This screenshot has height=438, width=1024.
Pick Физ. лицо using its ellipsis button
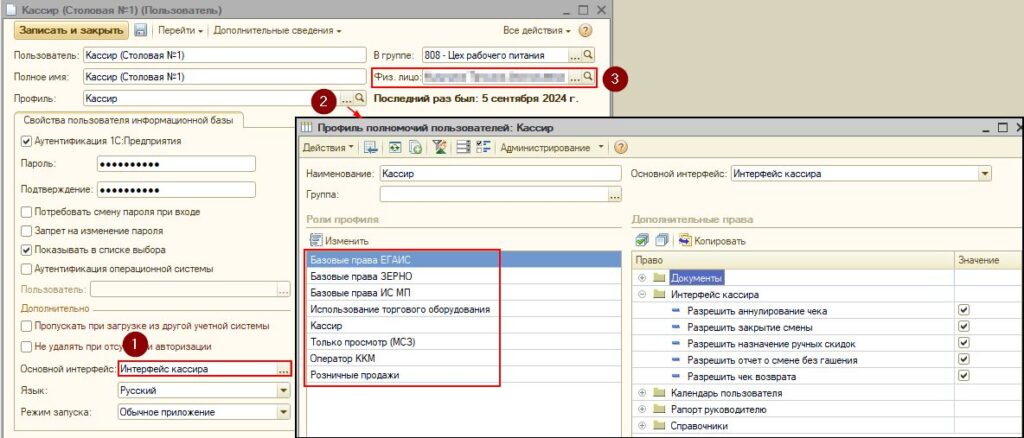[x=575, y=77]
